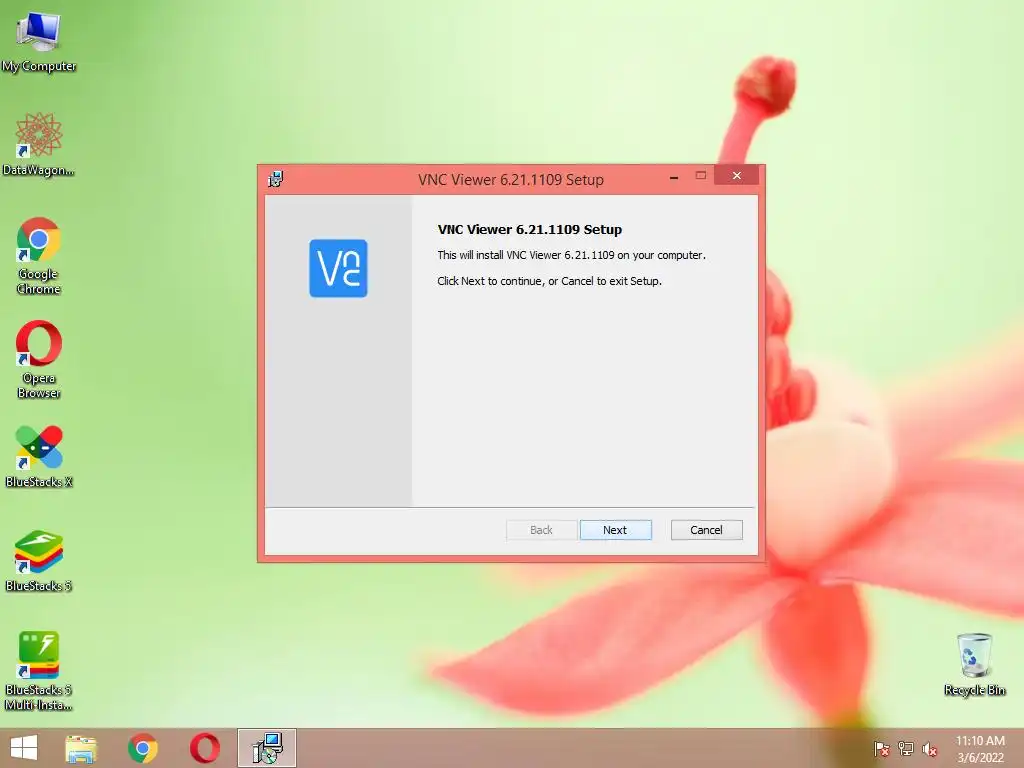Select the My Computer desktop icon
Image resolution: width=1024 pixels, height=768 pixels.
pos(39,42)
